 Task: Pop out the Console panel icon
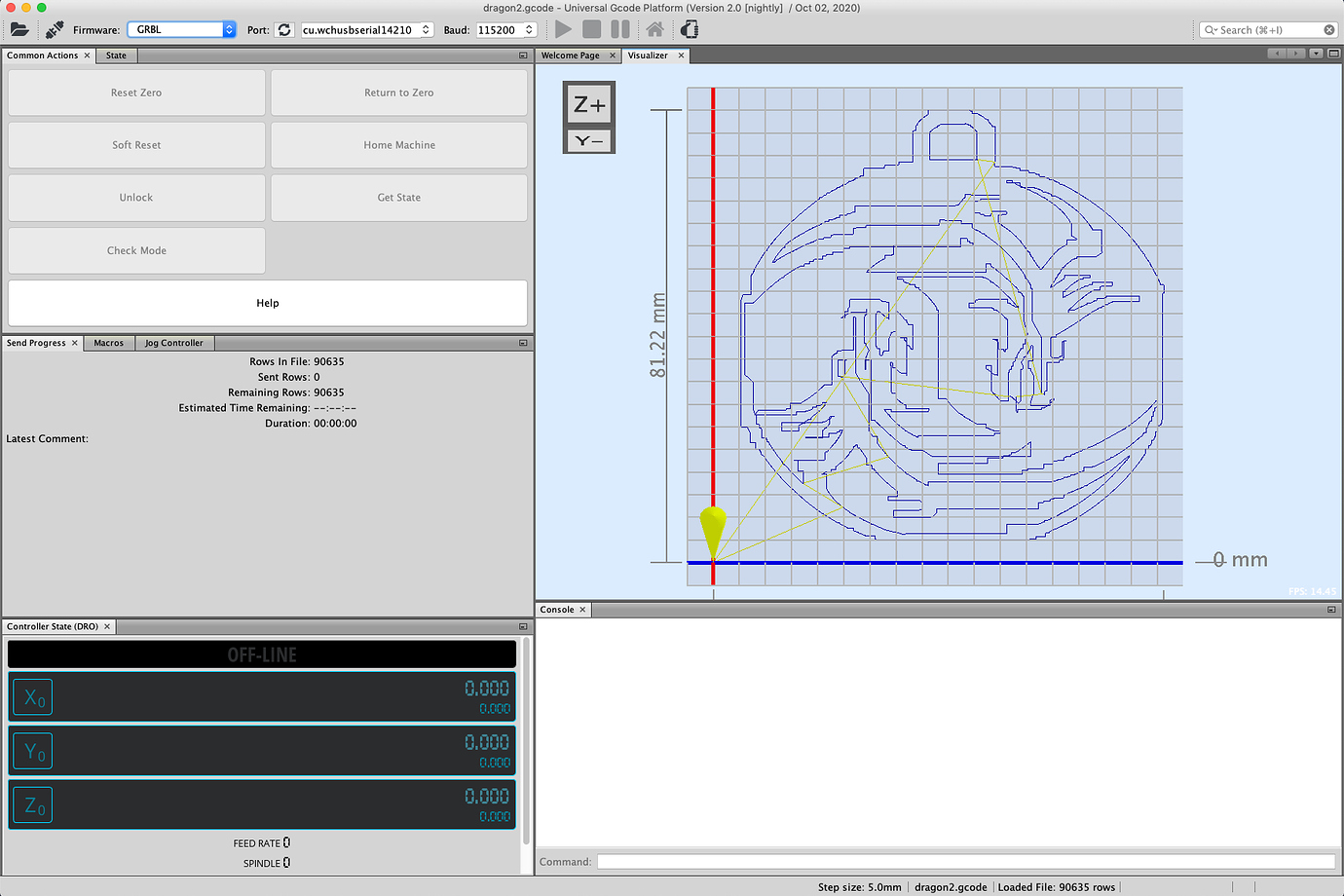pyautogui.click(x=1331, y=609)
